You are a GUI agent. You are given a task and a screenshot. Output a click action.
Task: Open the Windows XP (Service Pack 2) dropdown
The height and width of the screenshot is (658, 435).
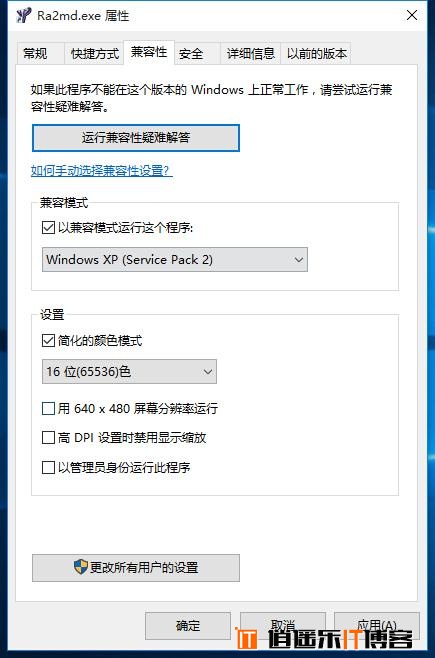point(175,259)
